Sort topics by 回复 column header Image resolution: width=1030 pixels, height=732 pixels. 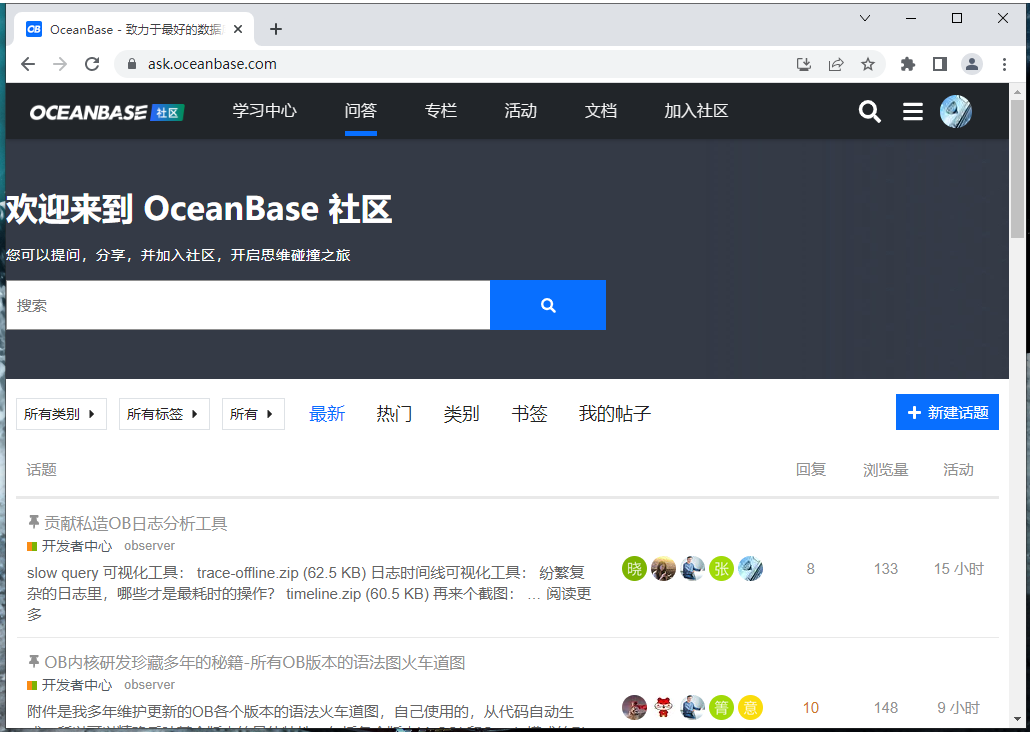pos(811,469)
